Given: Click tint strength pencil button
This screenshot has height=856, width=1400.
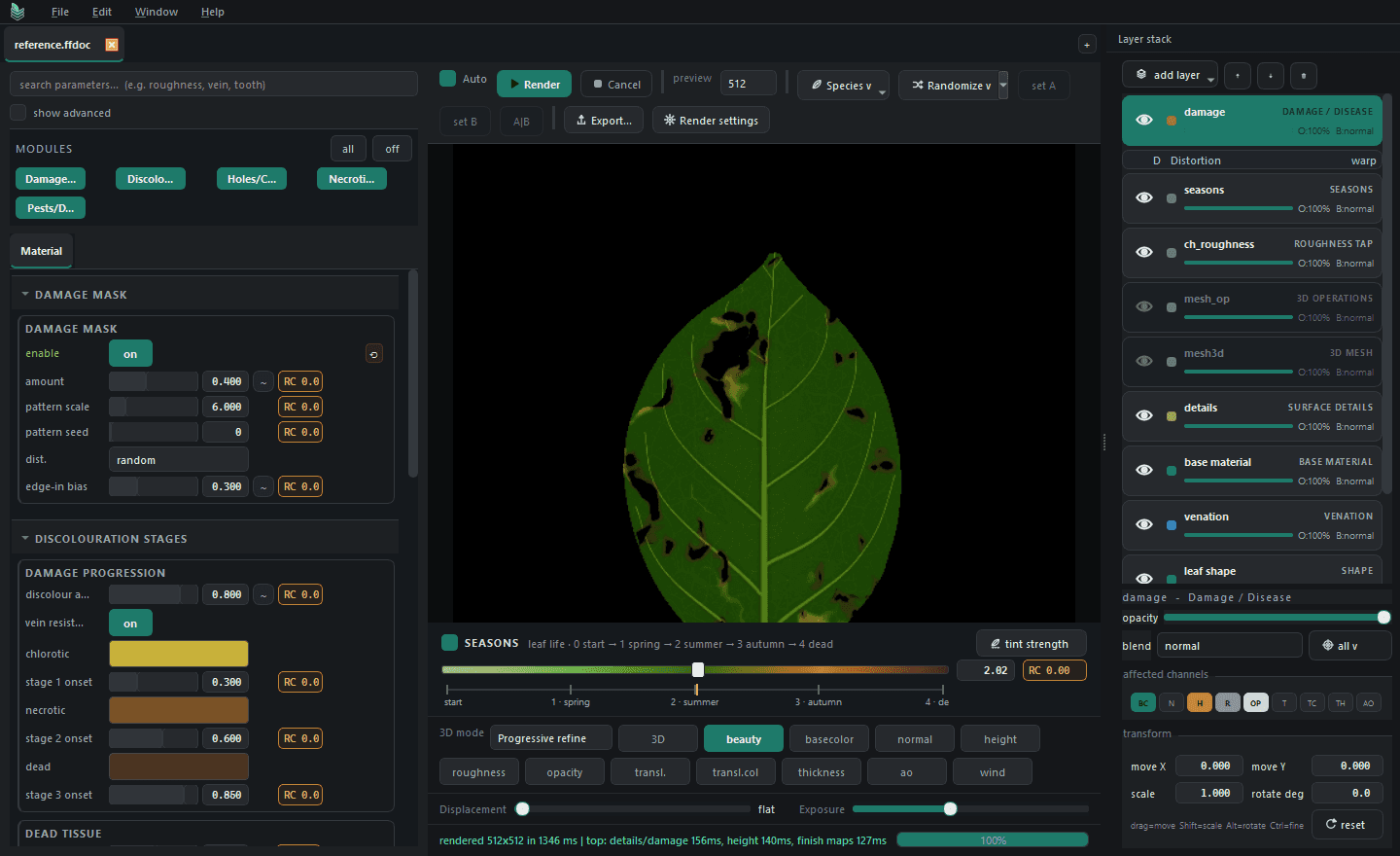Looking at the screenshot, I should pyautogui.click(x=1031, y=644).
